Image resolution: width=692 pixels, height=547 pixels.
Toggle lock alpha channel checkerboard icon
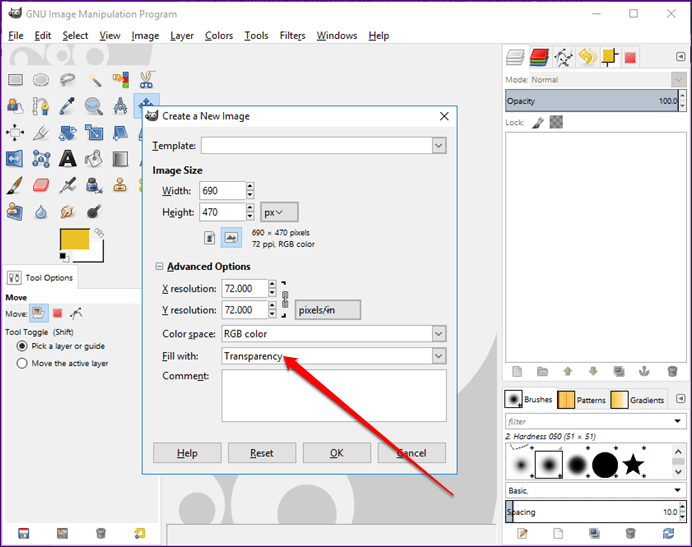pos(556,122)
